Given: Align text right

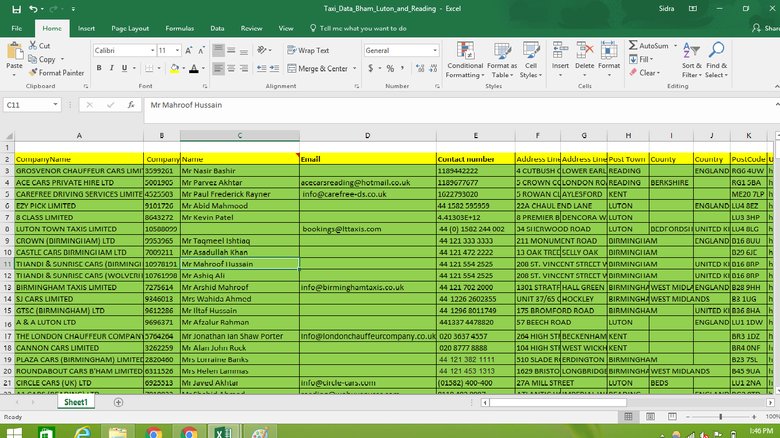Looking at the screenshot, I should [244, 68].
